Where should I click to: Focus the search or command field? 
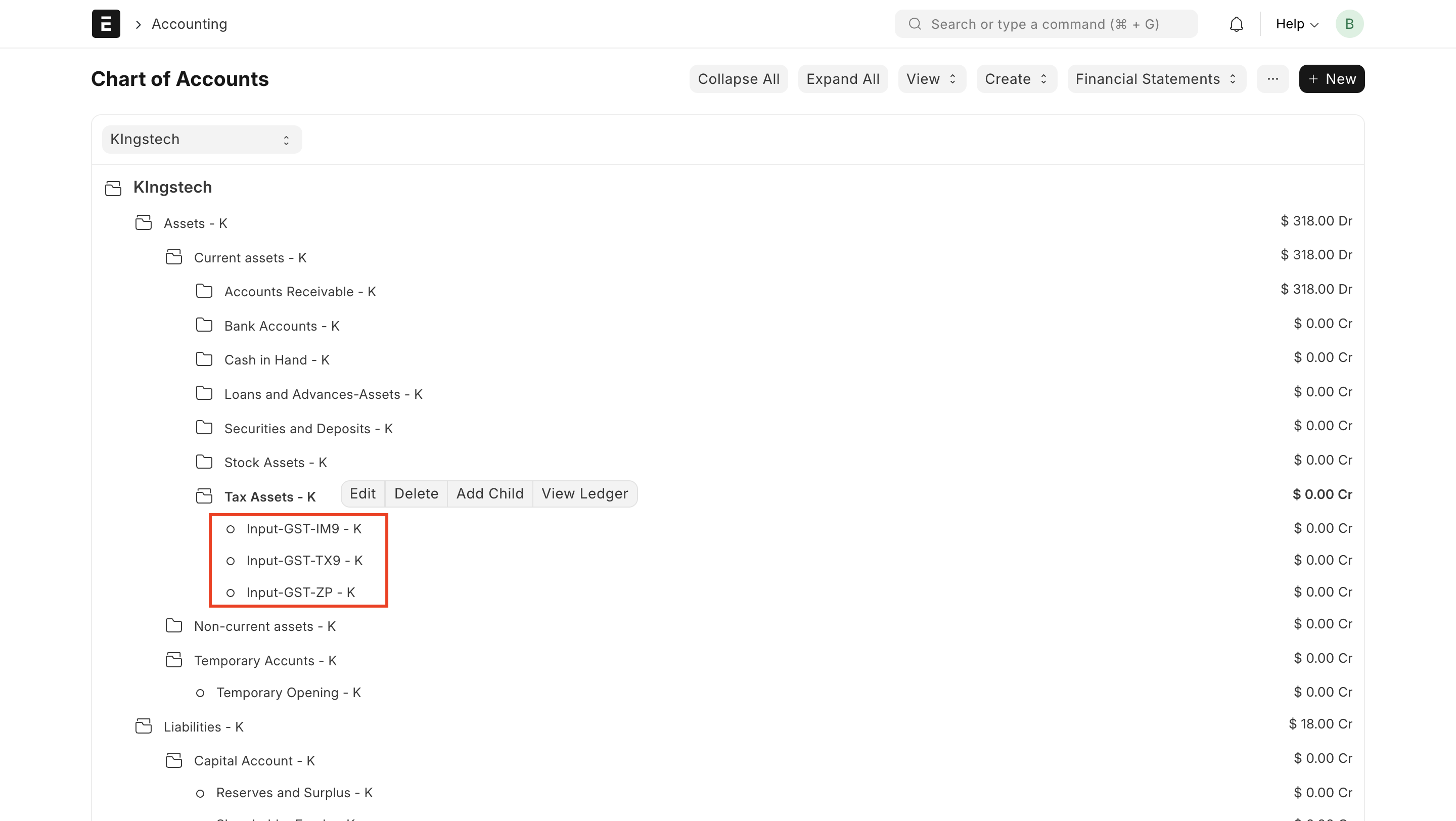1045,24
